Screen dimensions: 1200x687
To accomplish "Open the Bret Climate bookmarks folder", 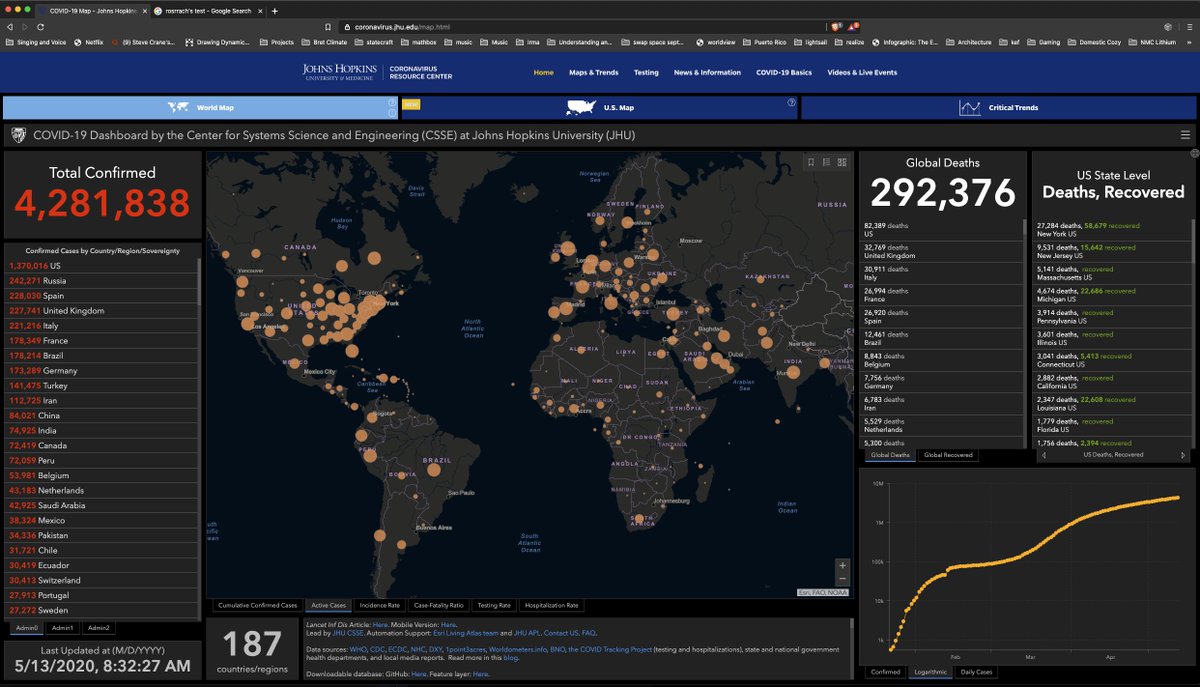I will click(x=322, y=42).
